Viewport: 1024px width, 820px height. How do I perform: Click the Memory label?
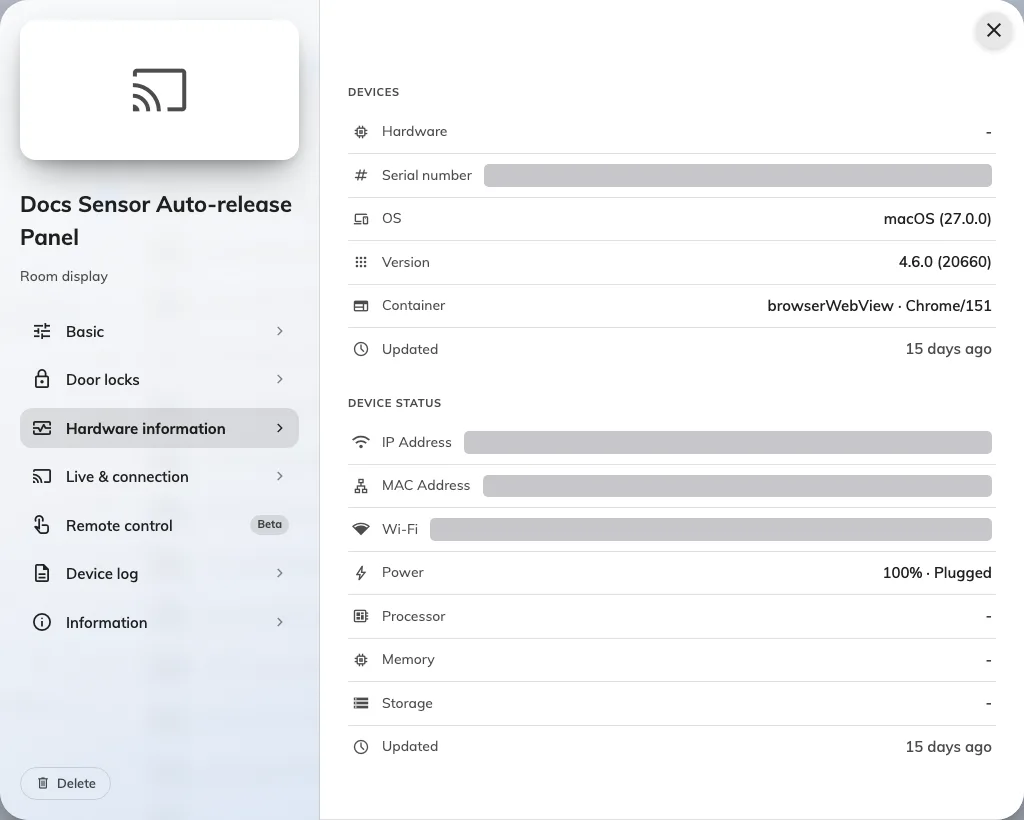[x=408, y=659]
